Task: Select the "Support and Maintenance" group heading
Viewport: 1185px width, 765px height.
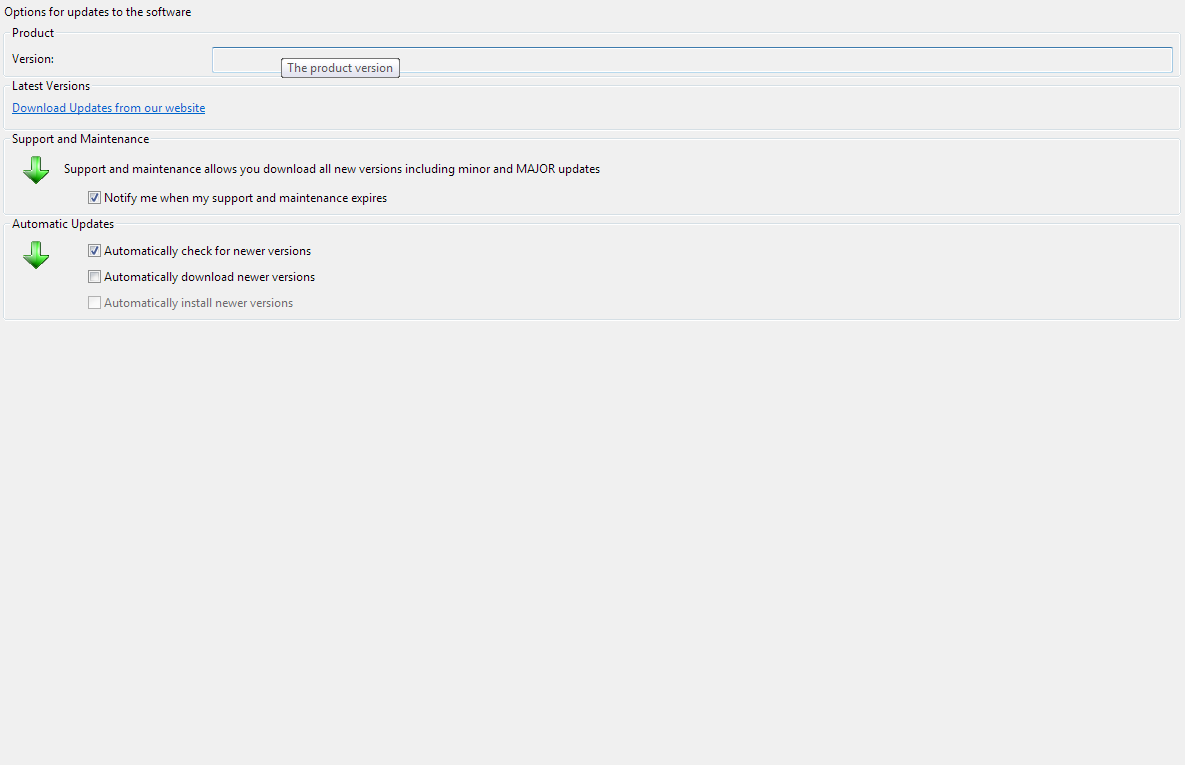Action: point(80,139)
